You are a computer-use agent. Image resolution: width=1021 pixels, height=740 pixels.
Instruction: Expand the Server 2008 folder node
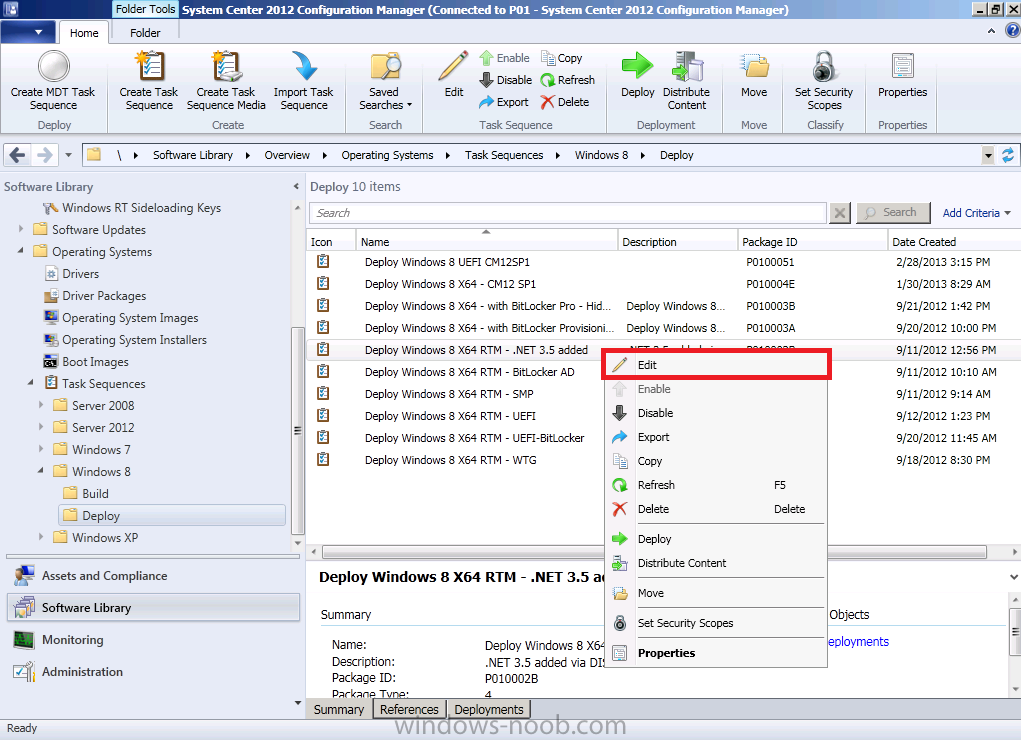pyautogui.click(x=41, y=405)
